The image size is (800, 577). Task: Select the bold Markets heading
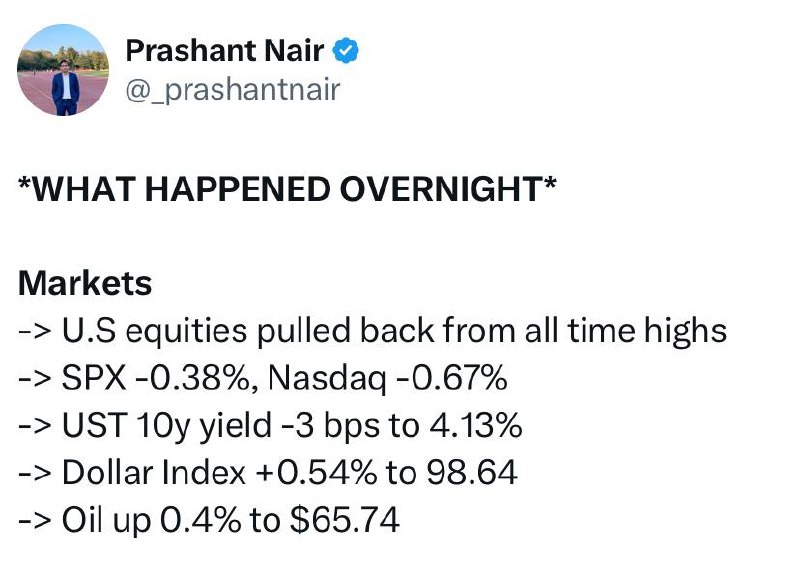[85, 284]
